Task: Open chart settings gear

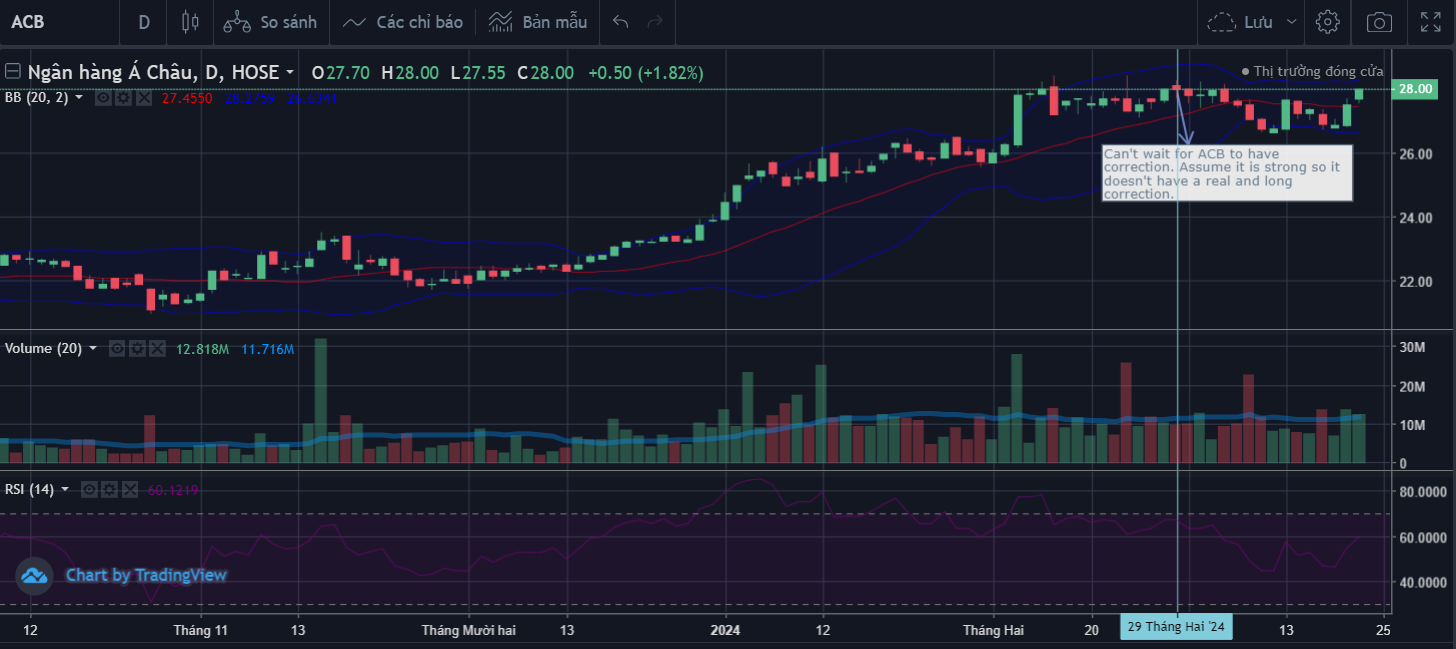Action: 1327,22
